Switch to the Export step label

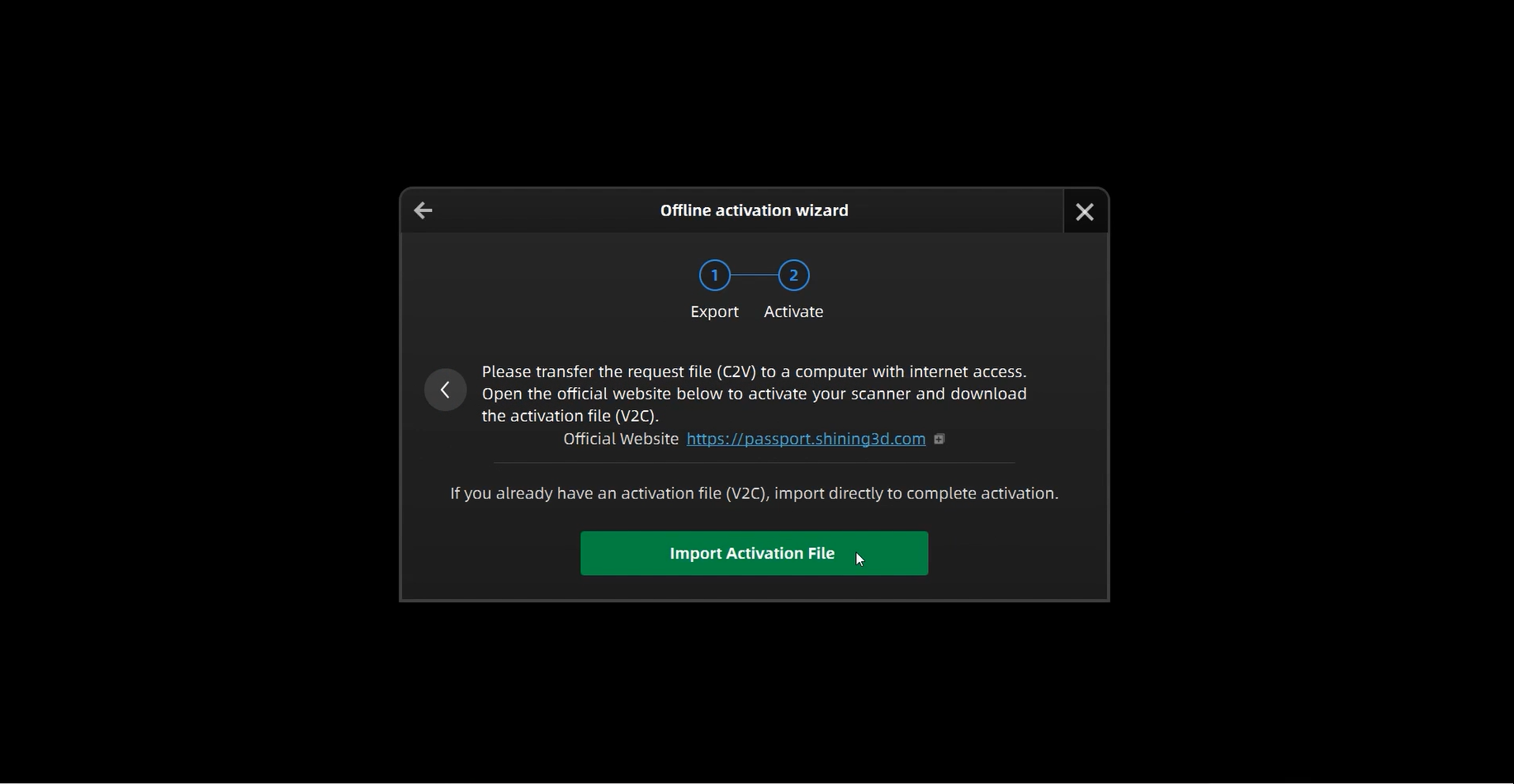point(715,312)
